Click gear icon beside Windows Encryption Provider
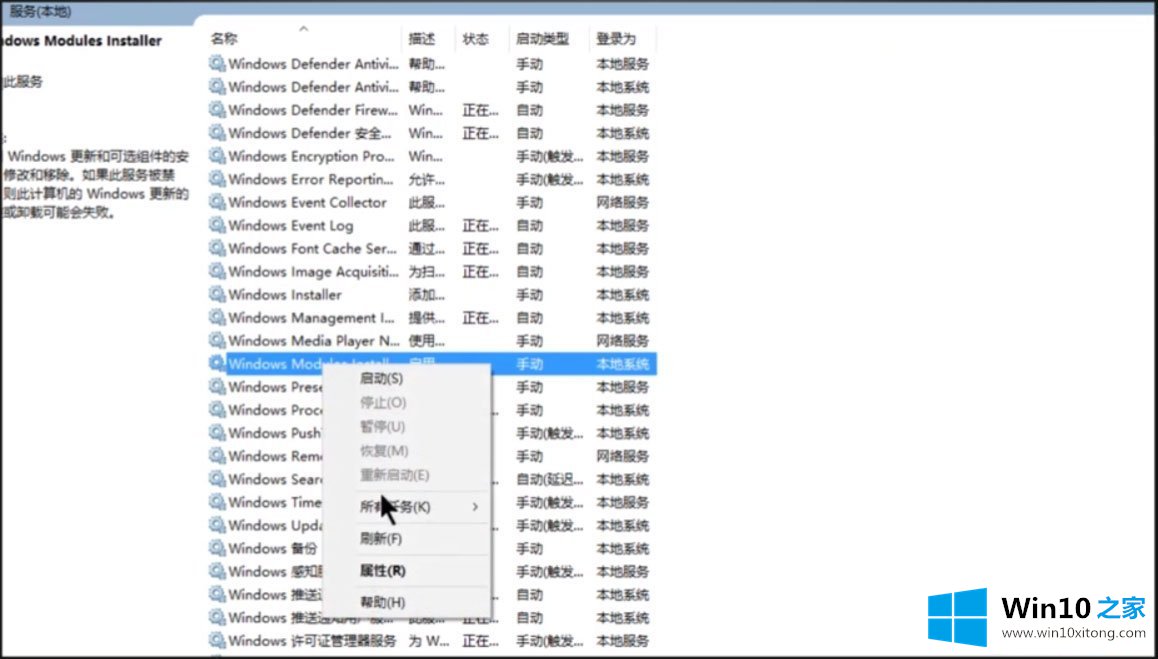Screen dimensions: 1158x659 click(x=217, y=156)
